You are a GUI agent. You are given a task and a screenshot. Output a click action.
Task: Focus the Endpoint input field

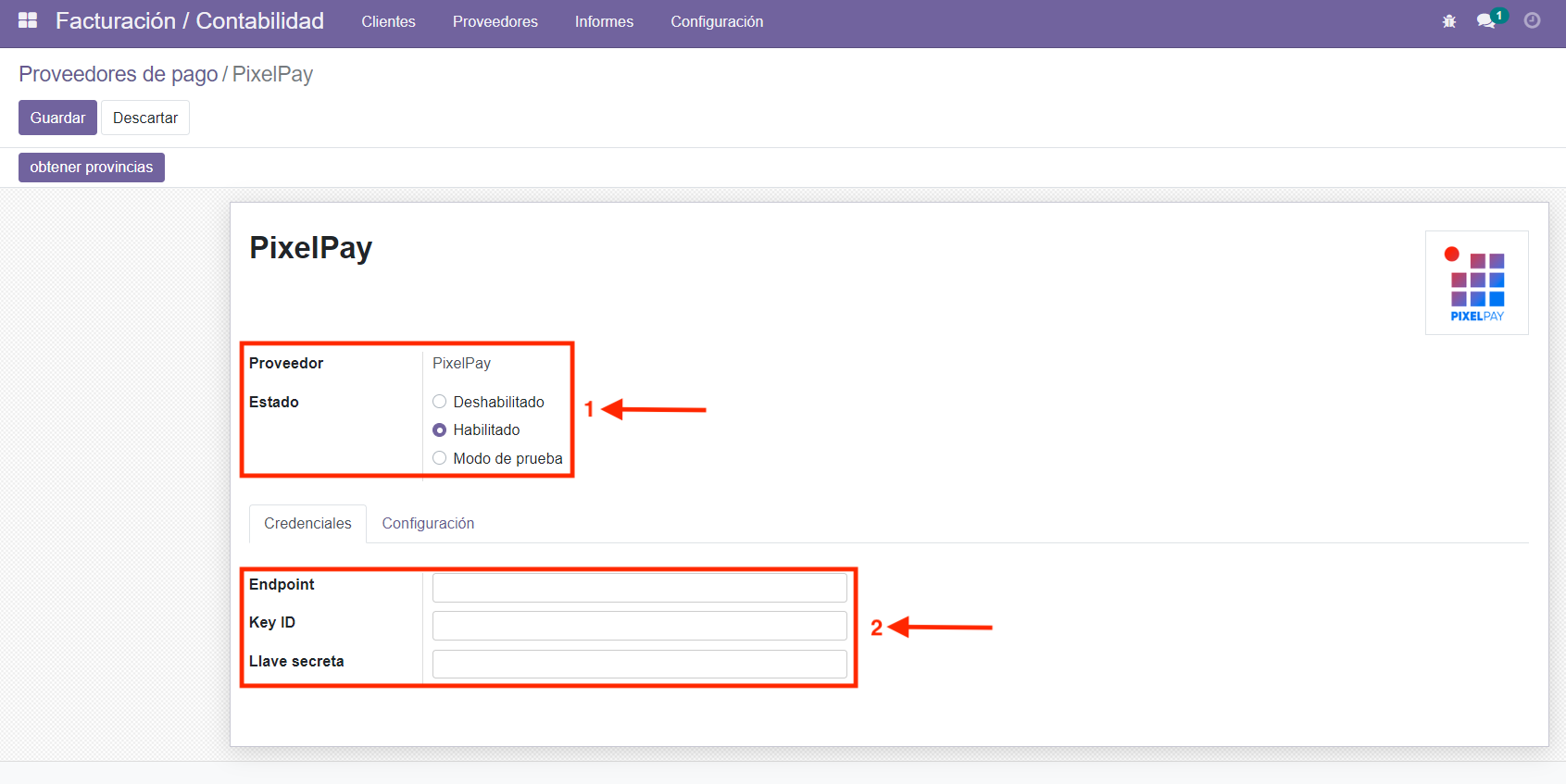click(x=639, y=588)
